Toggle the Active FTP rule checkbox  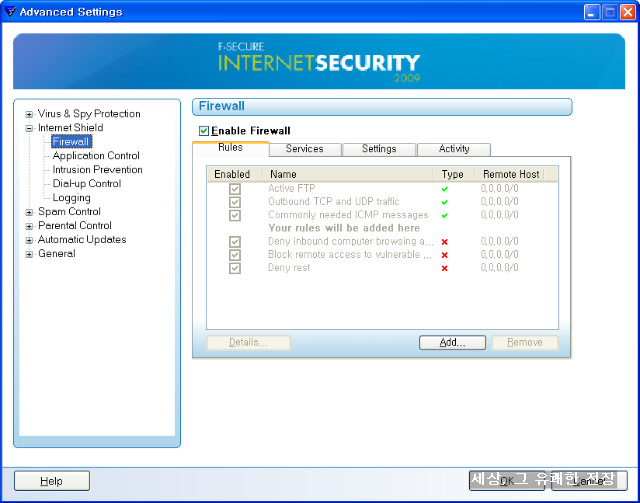[235, 189]
